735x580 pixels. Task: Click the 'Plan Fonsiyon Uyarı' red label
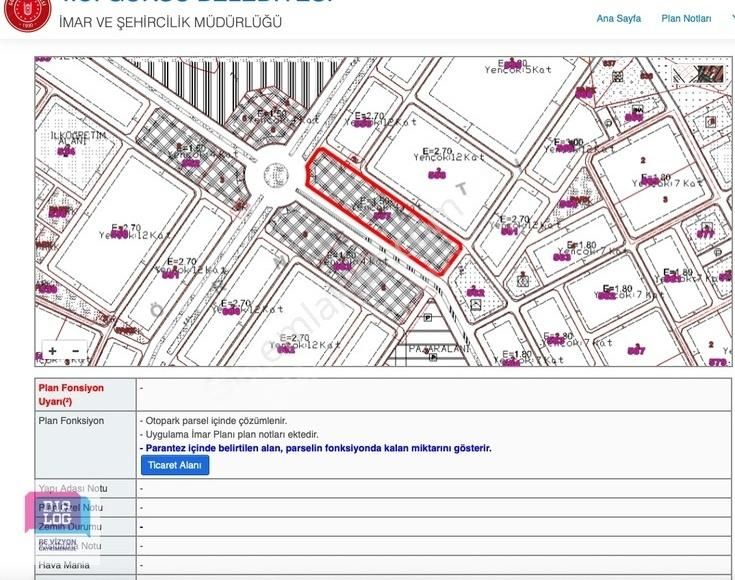point(71,394)
